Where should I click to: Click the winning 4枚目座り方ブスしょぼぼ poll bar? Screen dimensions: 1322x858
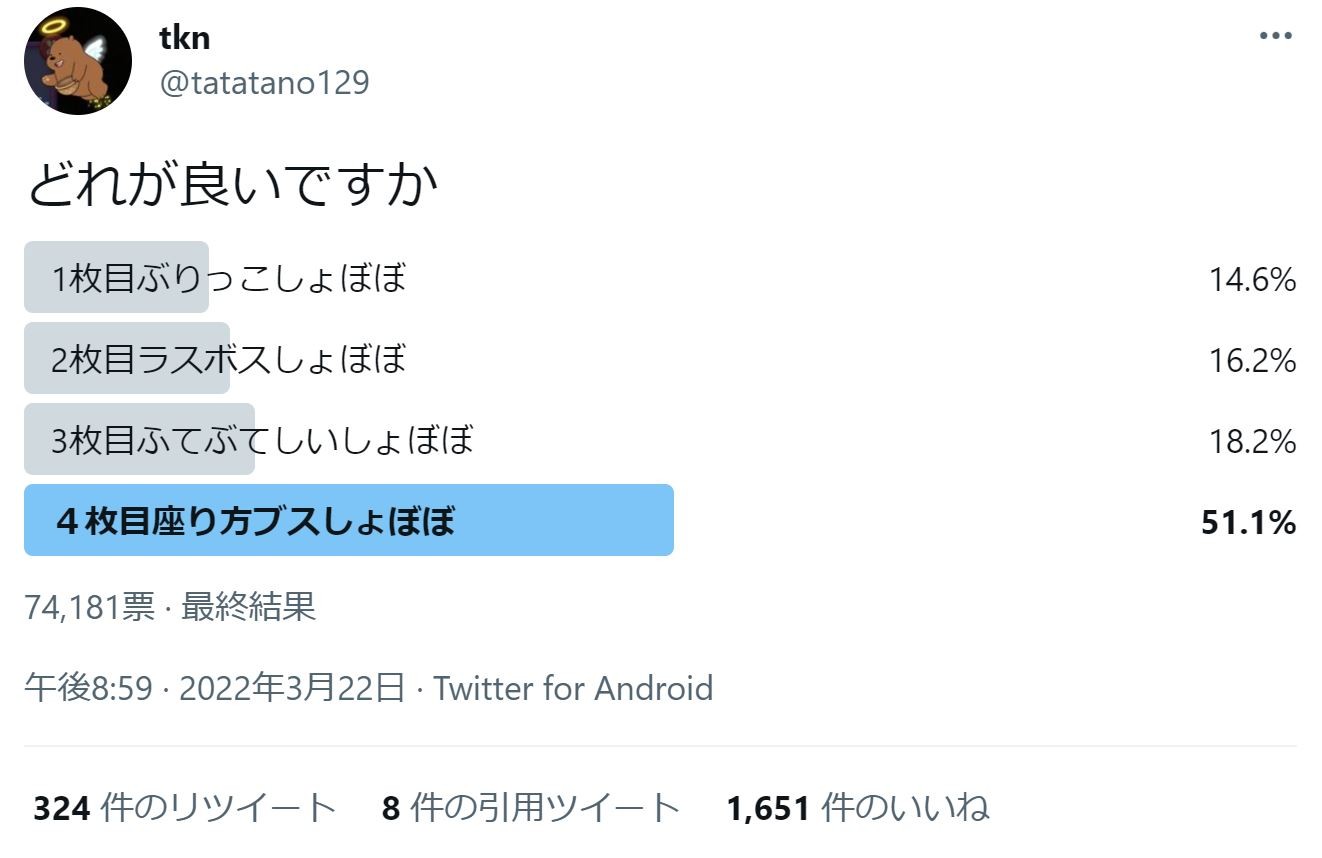coord(348,521)
